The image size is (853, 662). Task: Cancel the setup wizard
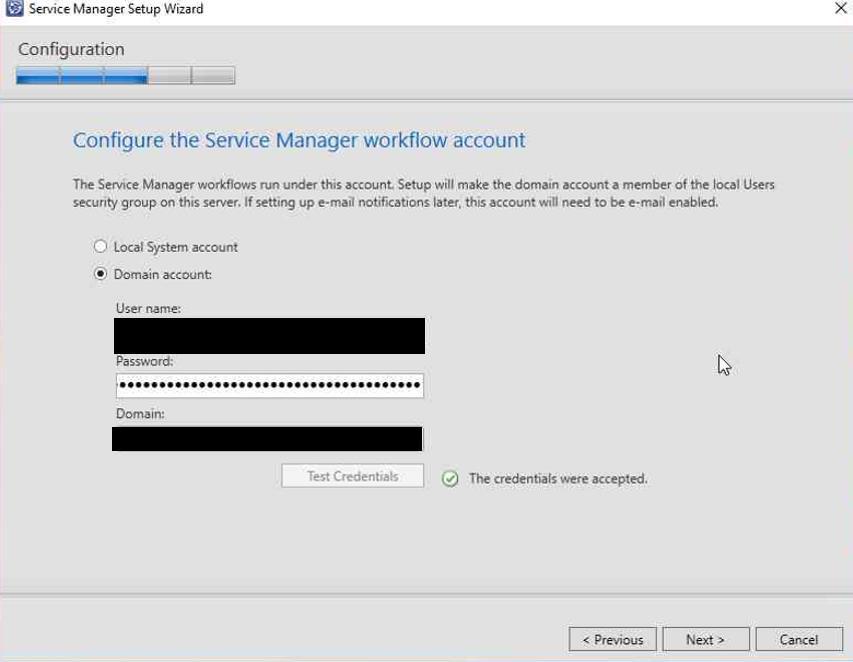[799, 639]
